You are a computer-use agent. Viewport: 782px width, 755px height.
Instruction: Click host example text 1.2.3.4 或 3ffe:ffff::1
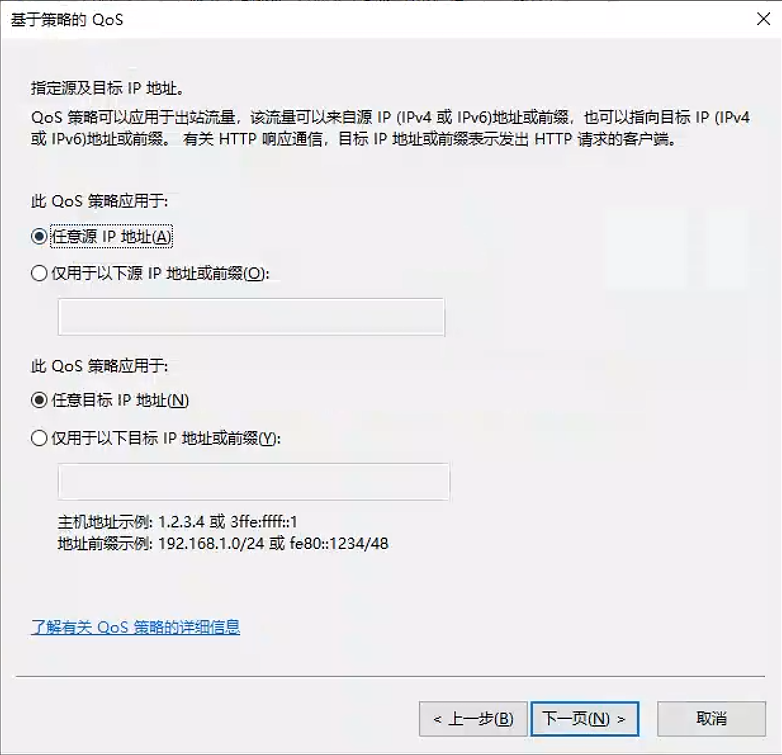[227, 522]
